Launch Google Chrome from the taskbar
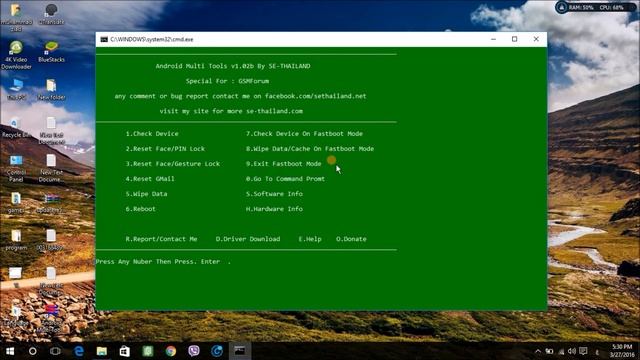 (171, 351)
